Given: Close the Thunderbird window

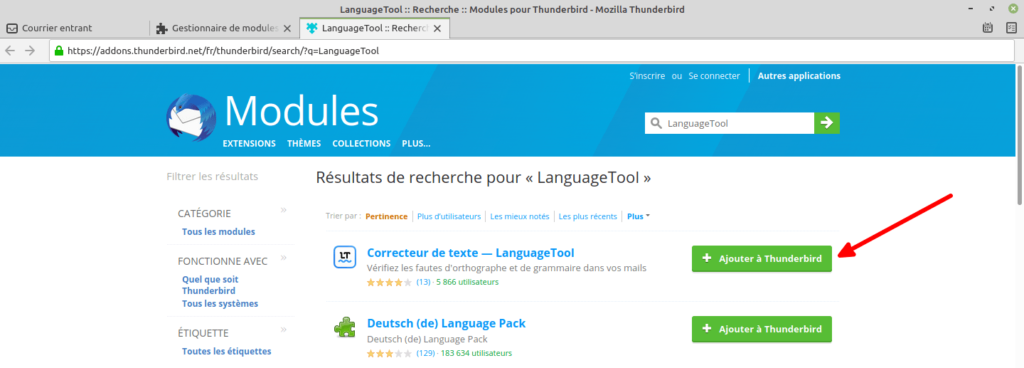Looking at the screenshot, I should click(x=1014, y=8).
